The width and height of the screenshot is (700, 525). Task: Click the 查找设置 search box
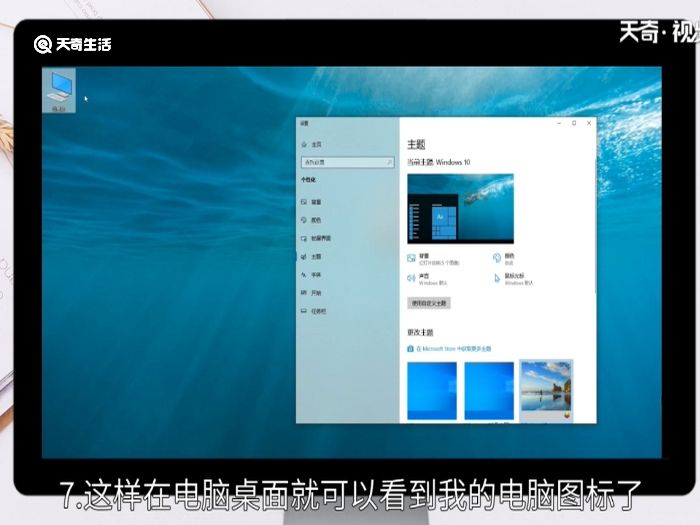347,162
